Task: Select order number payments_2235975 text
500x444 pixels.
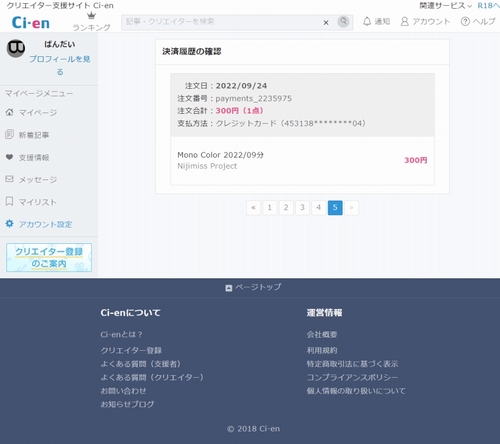Action: point(254,98)
